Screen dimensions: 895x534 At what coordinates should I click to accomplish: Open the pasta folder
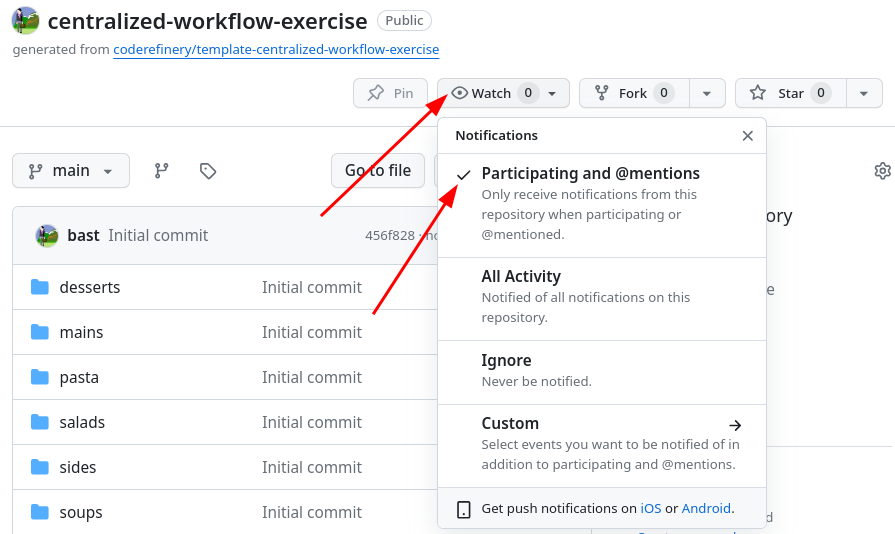tap(79, 377)
